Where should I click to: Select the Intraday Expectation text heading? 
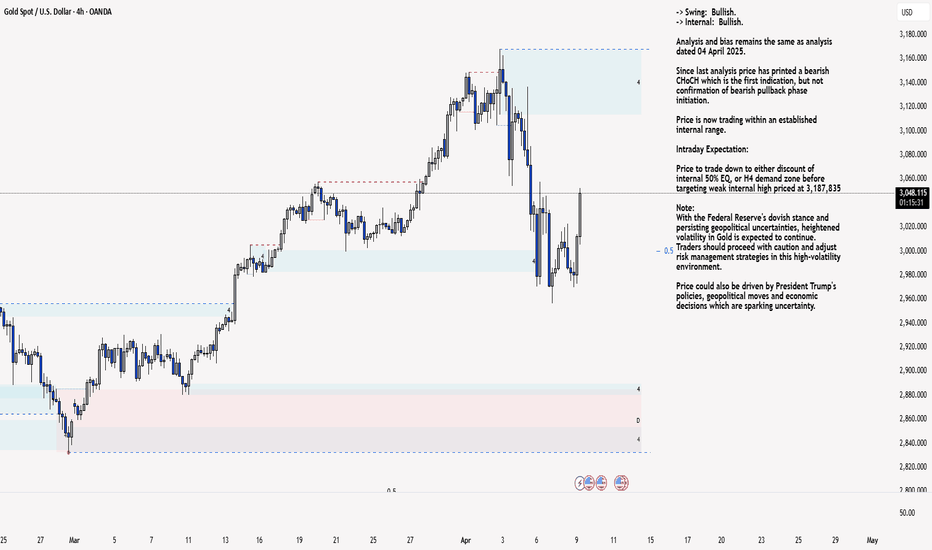(x=712, y=149)
